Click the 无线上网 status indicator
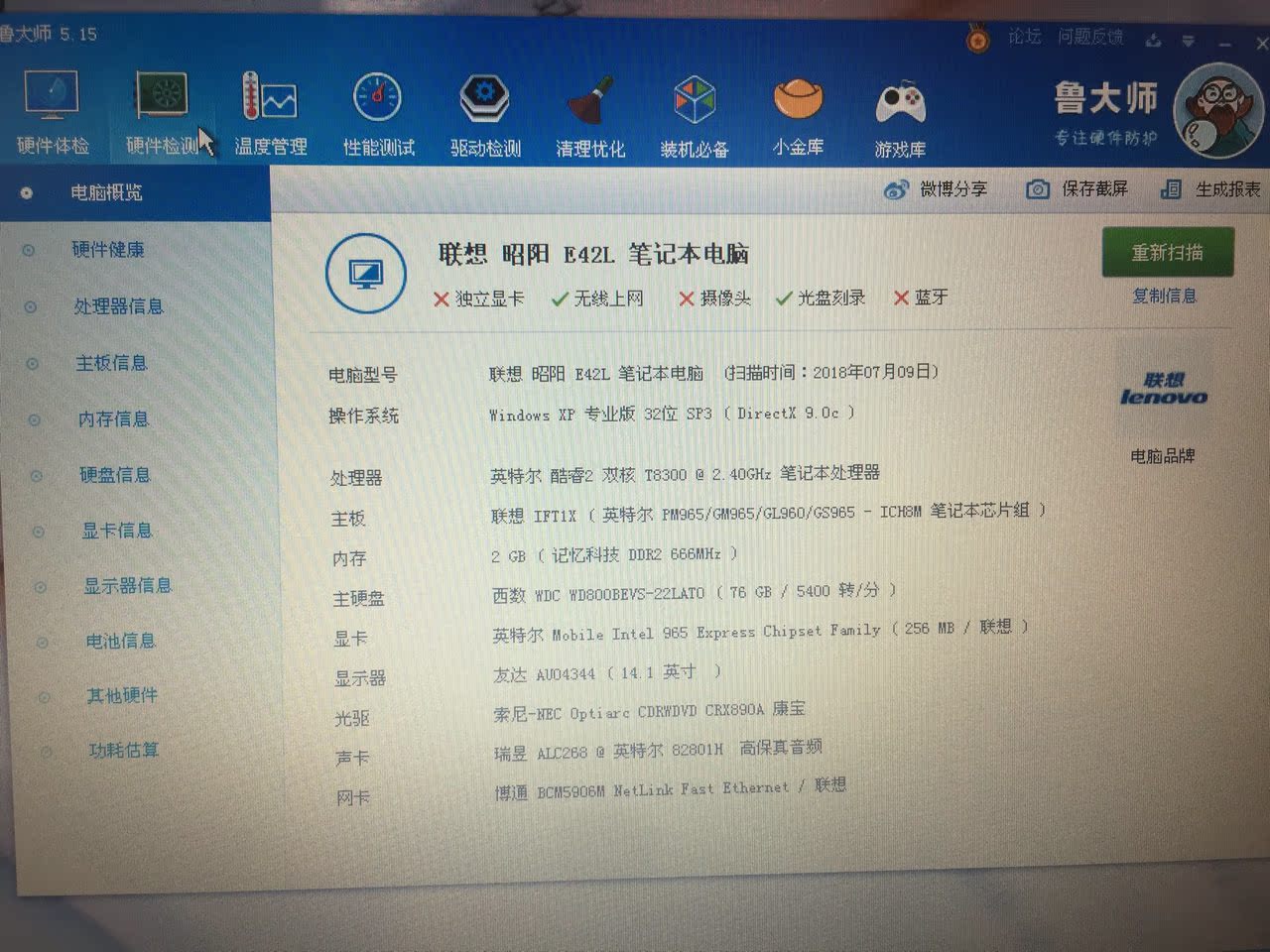Screen dimensions: 1270x952 pos(597,297)
